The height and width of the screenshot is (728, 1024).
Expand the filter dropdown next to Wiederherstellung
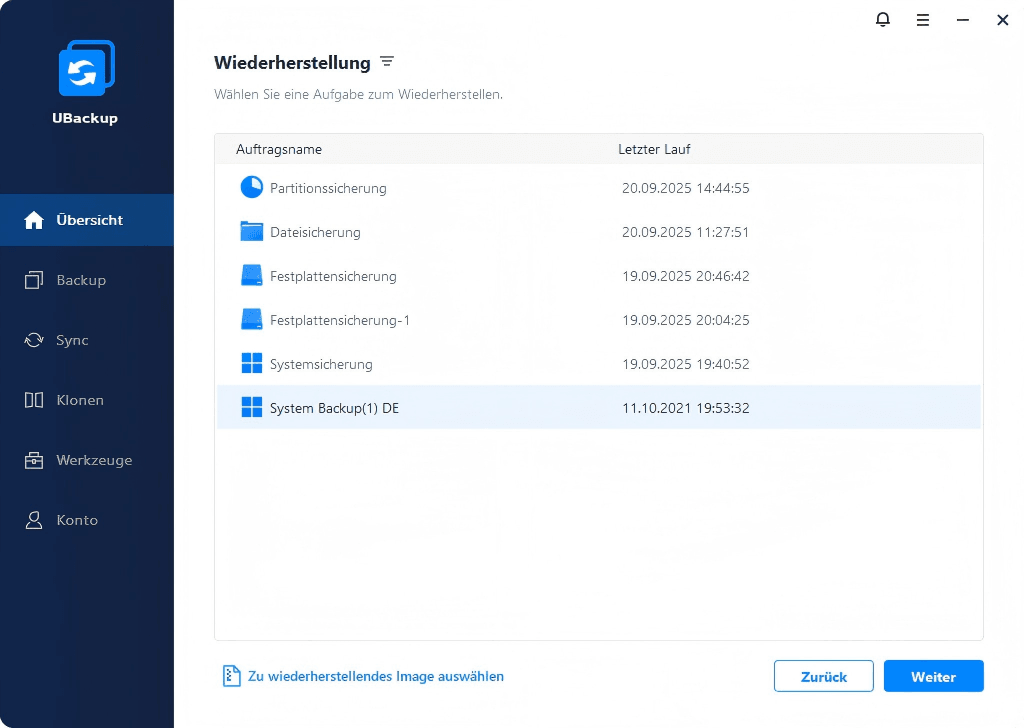387,62
